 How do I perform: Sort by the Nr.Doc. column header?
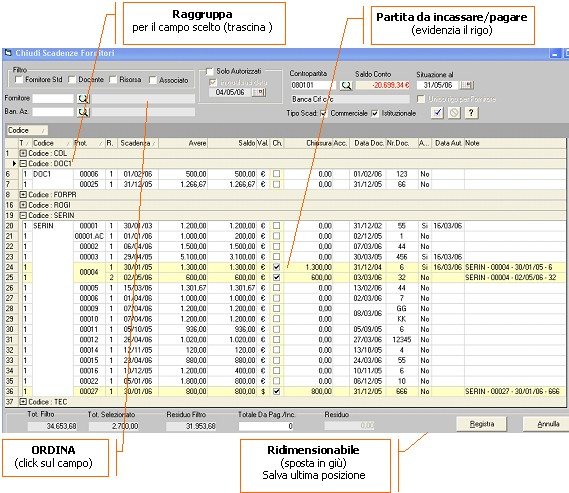[401, 143]
